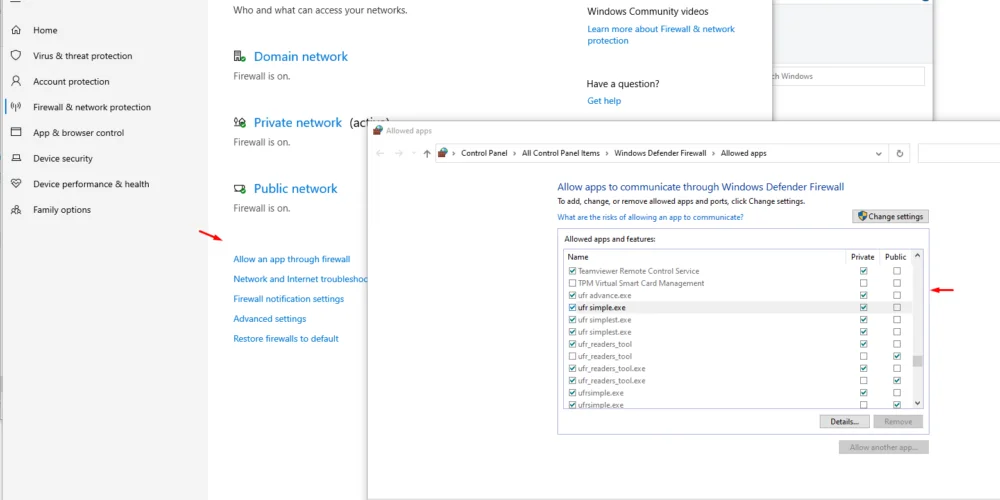1000x500 pixels.
Task: Uncheck Private for Teamviewer Remote Control Service
Action: point(864,271)
